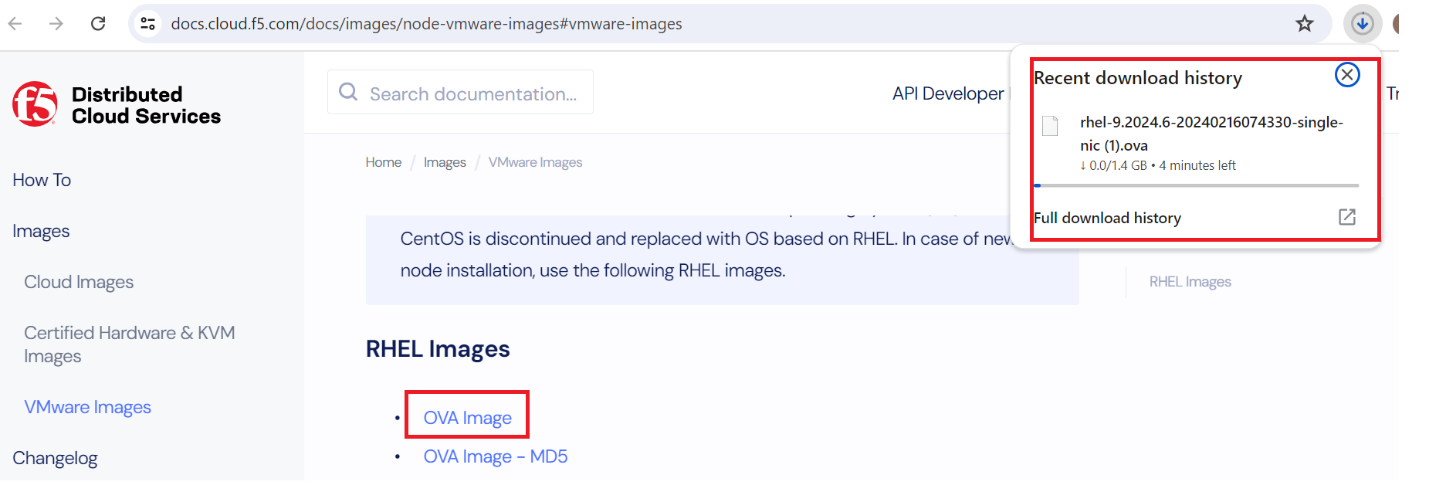Reload the page with refresh icon

click(x=98, y=23)
